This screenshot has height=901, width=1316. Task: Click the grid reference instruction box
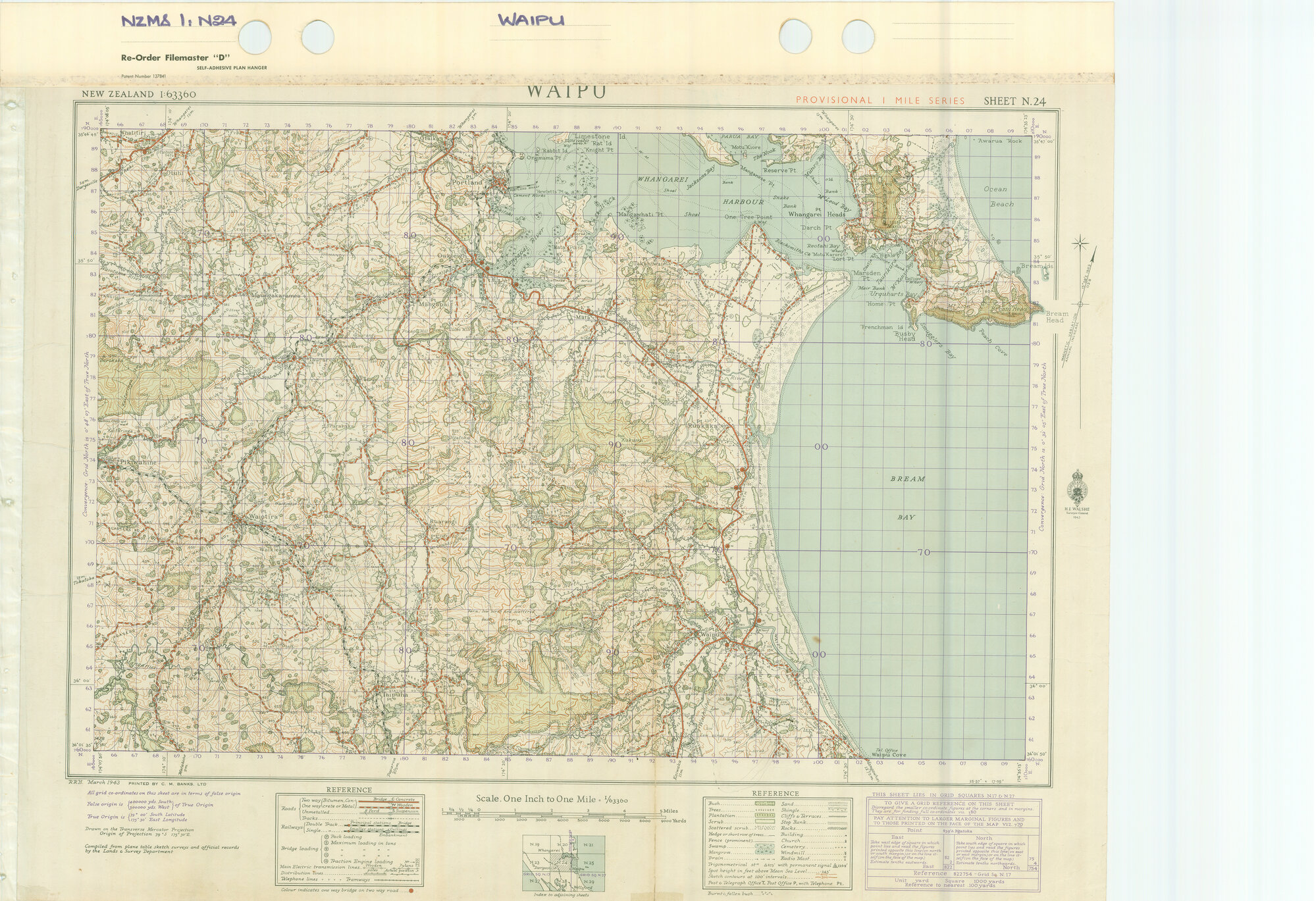954,842
